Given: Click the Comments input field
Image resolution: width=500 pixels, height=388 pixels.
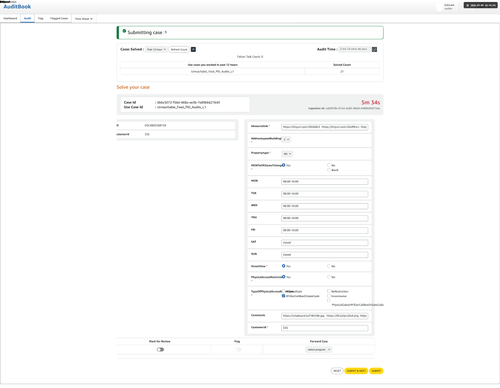Looking at the screenshot, I should pos(325,316).
